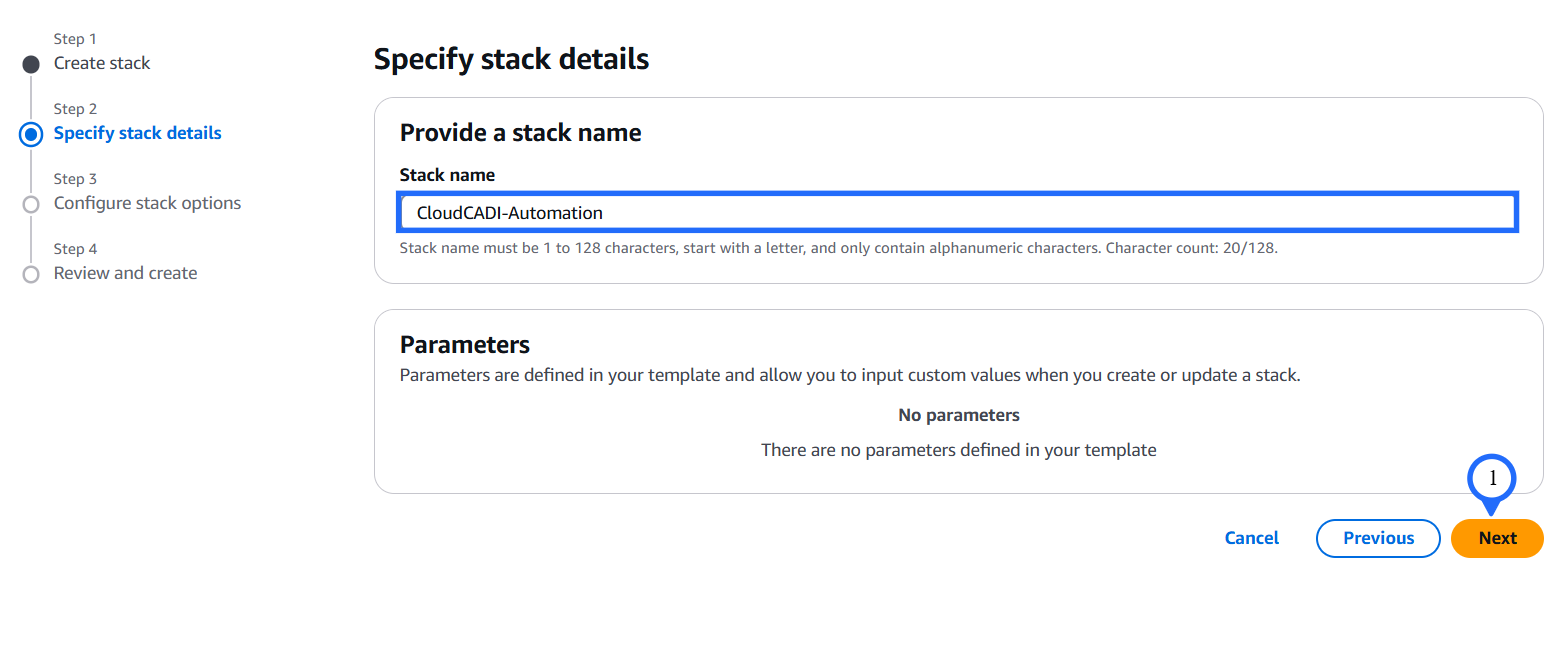Screen dimensions: 1559x647
Task: Click the orange Next button
Action: (x=1496, y=538)
